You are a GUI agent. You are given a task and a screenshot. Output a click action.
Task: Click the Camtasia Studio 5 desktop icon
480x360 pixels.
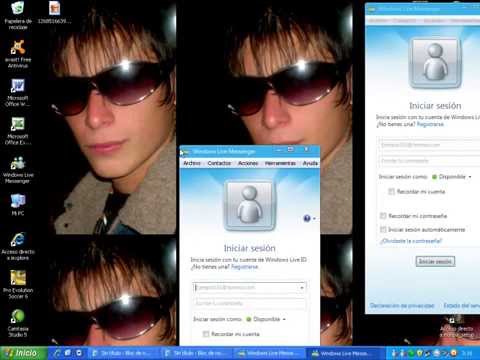[18, 323]
